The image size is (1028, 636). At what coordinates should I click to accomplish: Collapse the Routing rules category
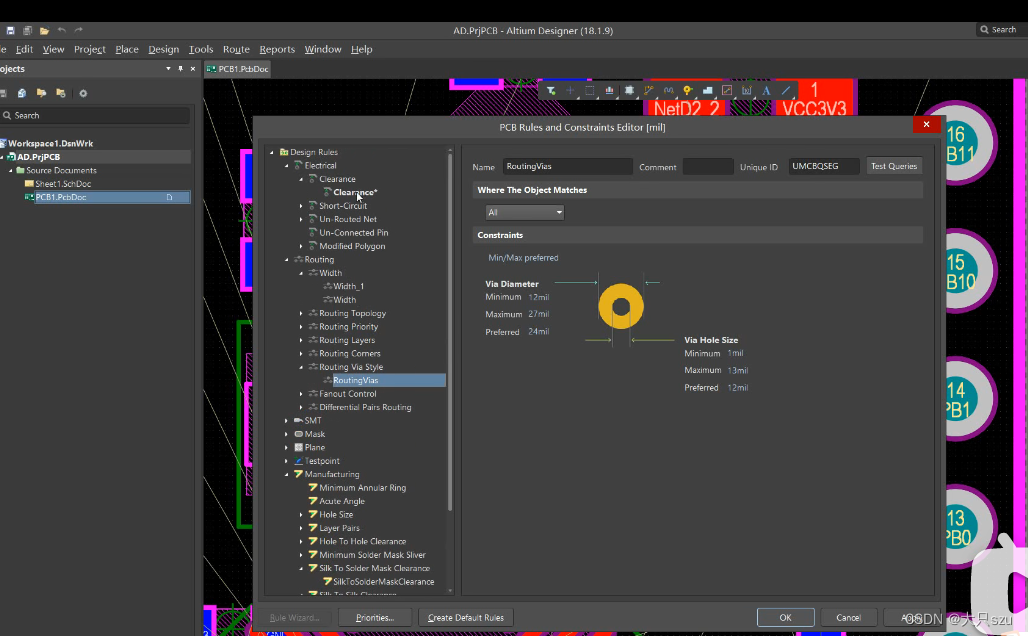click(x=287, y=260)
